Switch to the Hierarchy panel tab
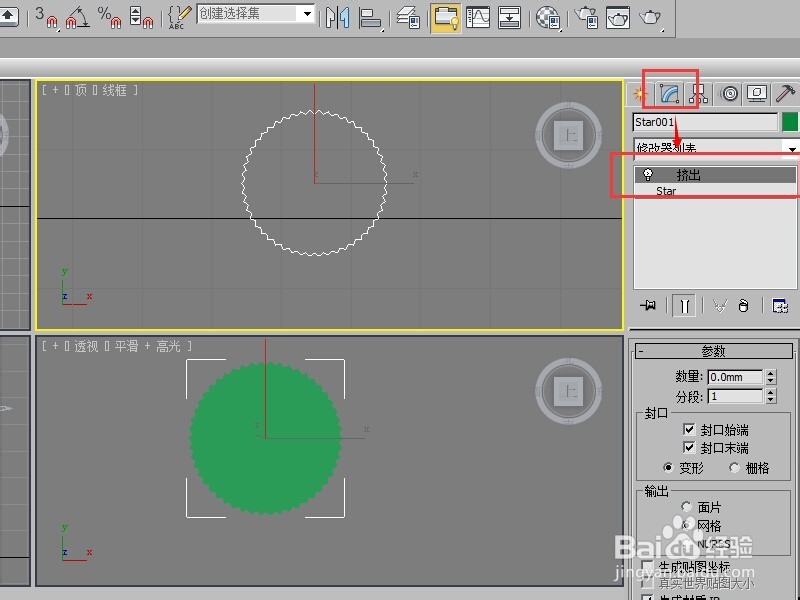This screenshot has height=600, width=800. coord(698,93)
